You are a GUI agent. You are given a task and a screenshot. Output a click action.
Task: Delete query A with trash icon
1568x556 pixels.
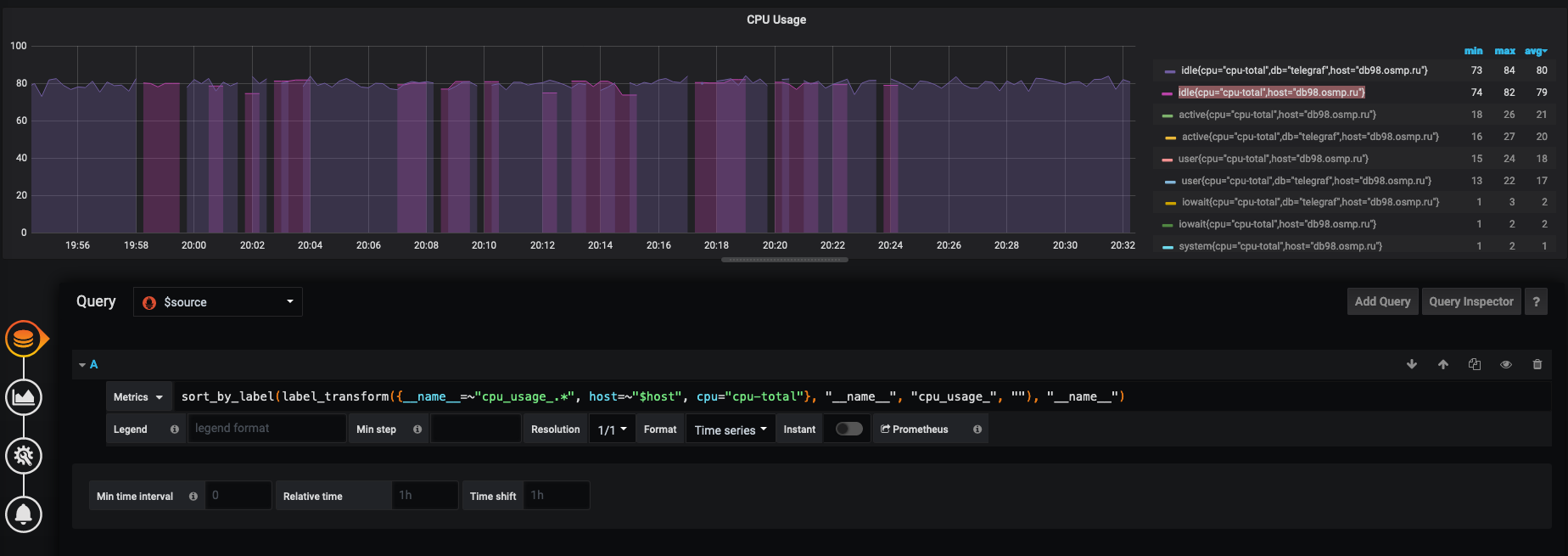point(1537,364)
